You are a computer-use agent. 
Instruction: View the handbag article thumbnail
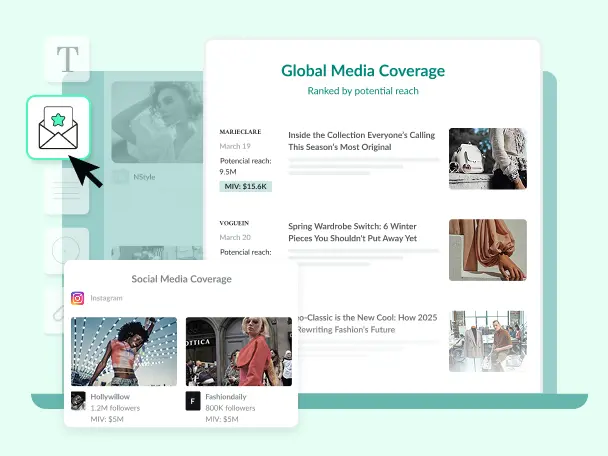tap(487, 159)
